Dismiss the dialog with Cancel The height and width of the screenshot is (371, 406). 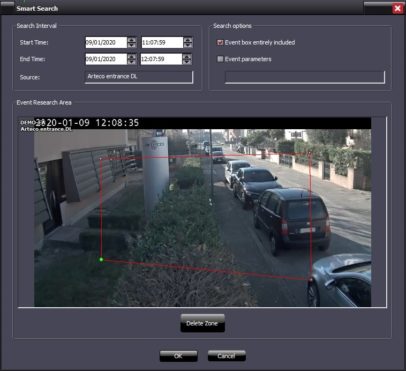click(x=227, y=356)
